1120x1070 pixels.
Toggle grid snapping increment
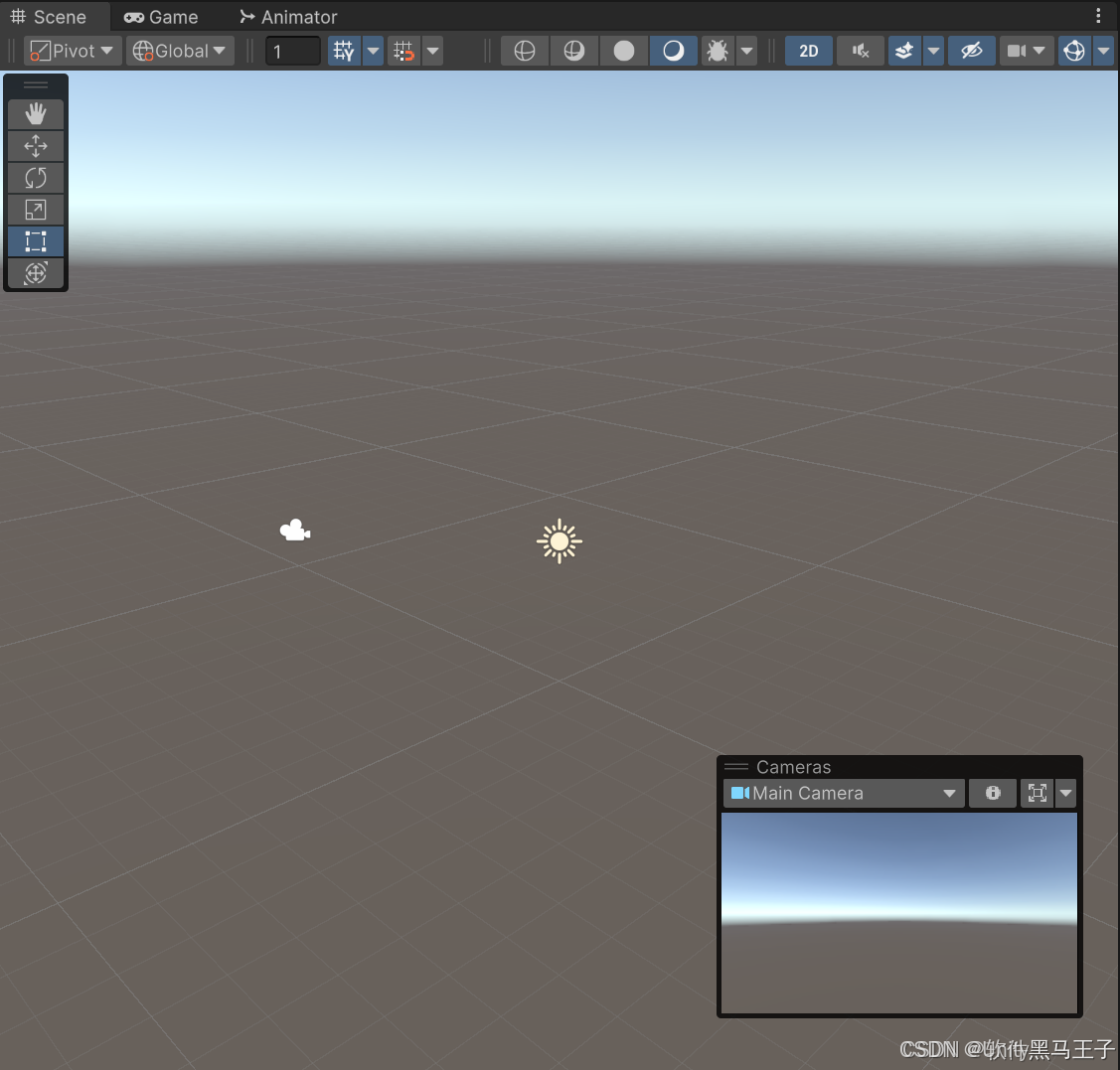point(403,51)
